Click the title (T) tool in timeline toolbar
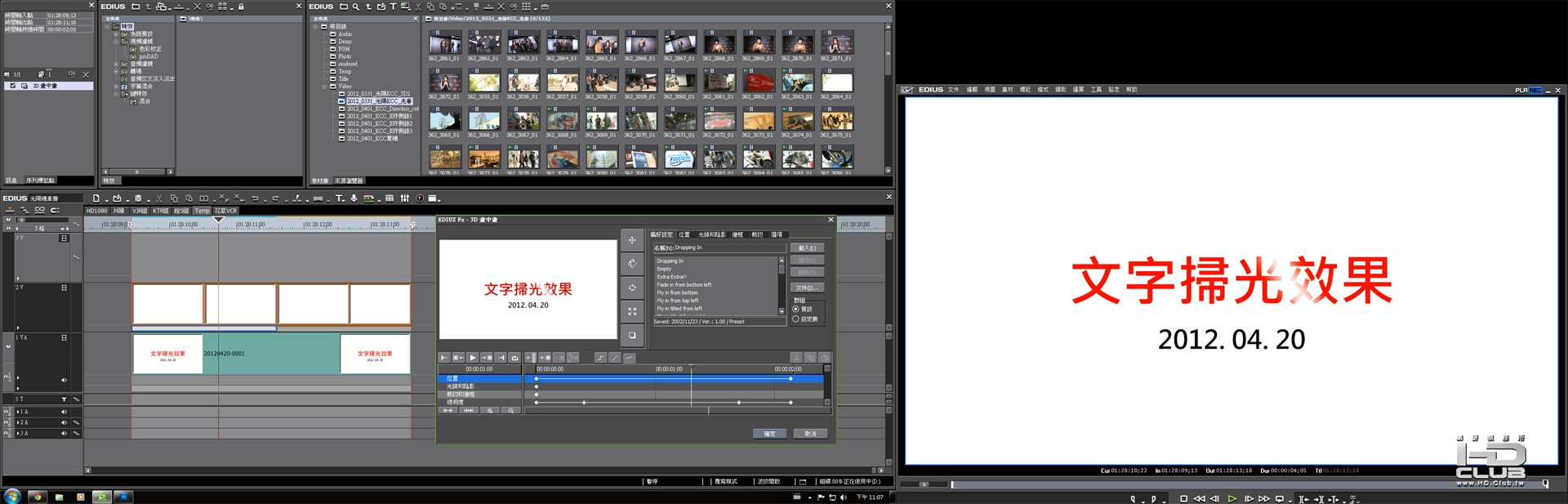The image size is (1568, 504). (x=340, y=198)
